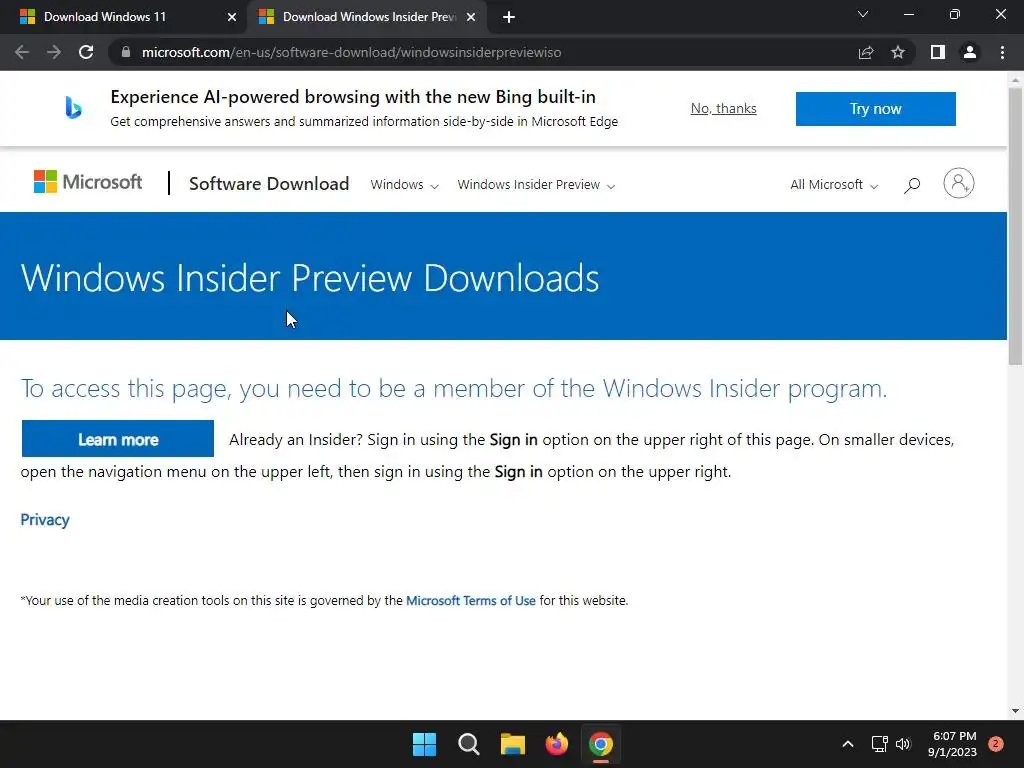The width and height of the screenshot is (1024, 768).
Task: Open the Windows Start menu
Action: tap(424, 744)
